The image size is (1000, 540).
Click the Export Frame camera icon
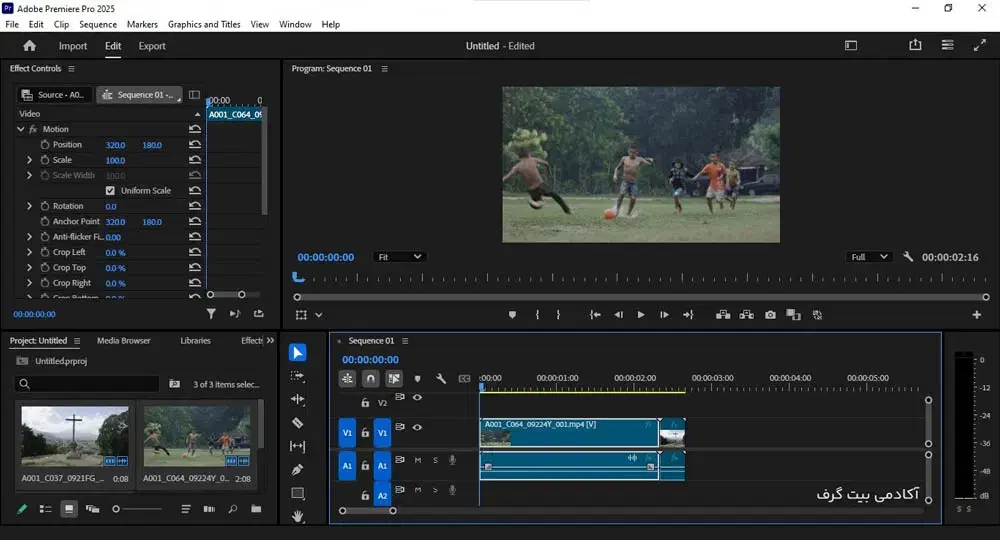[770, 315]
